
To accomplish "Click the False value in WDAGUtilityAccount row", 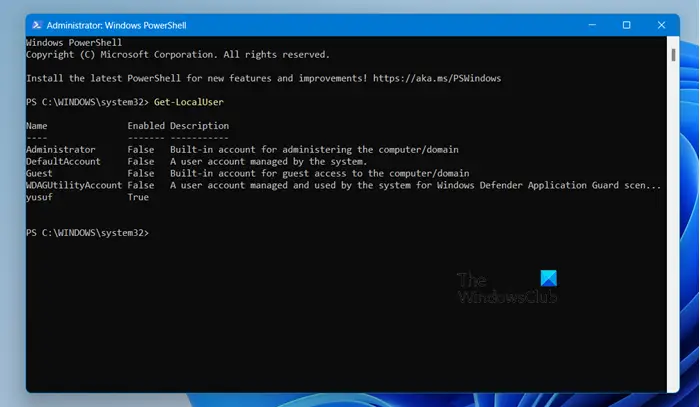I will coord(141,185).
